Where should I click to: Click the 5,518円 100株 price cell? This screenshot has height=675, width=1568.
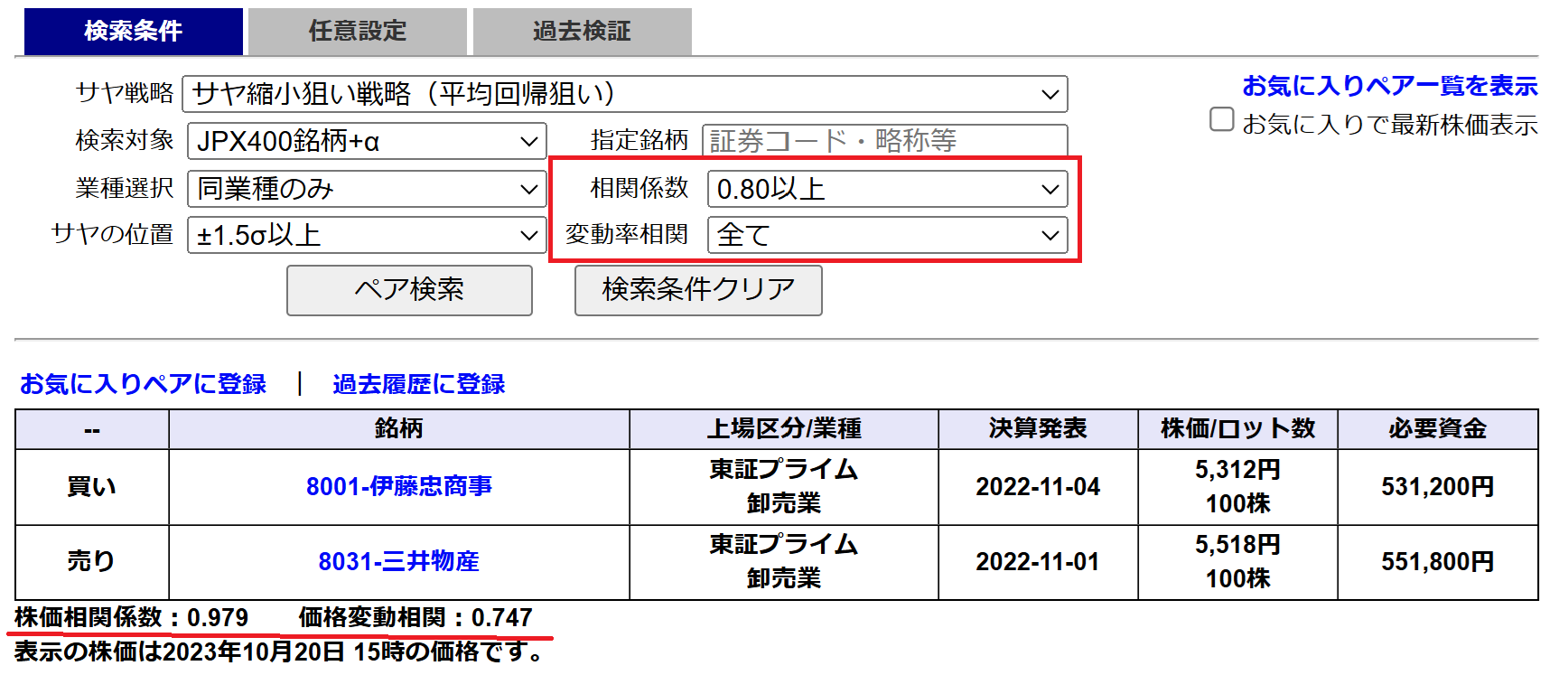[x=1237, y=562]
